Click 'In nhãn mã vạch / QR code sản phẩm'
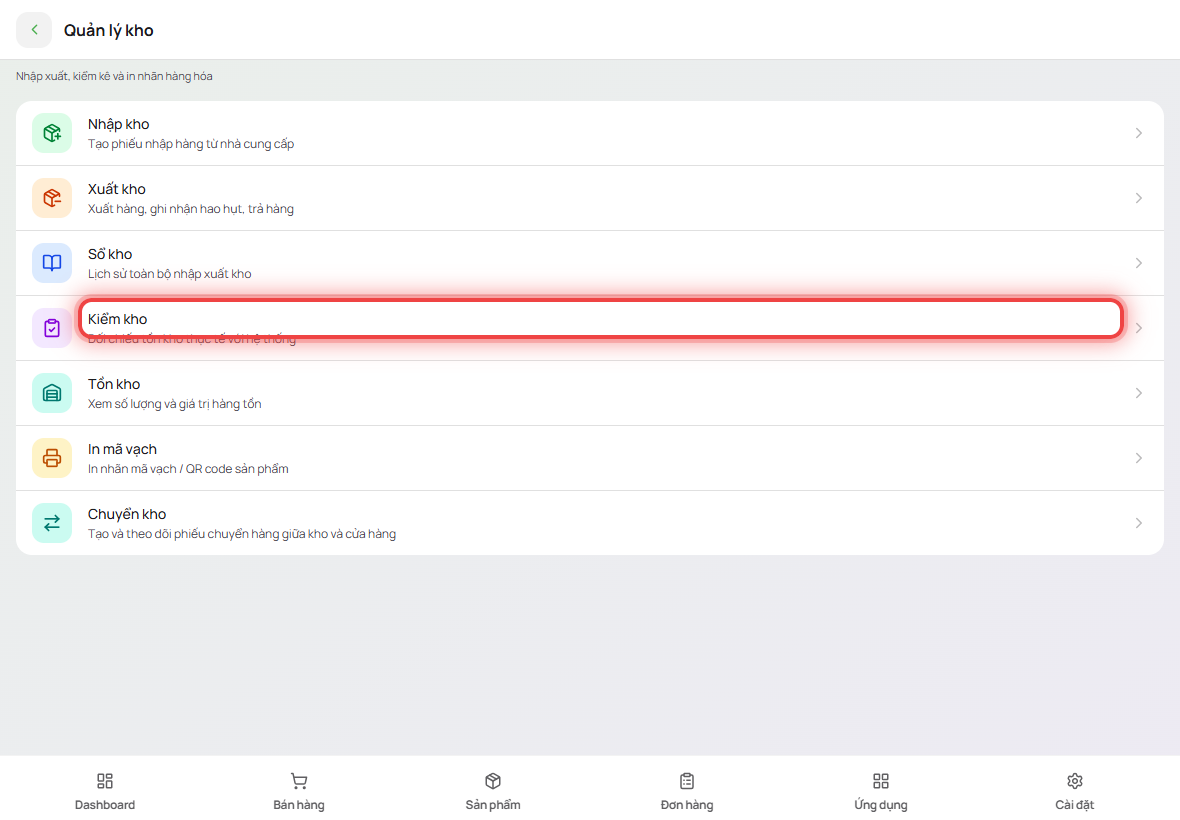The width and height of the screenshot is (1180, 820). pyautogui.click(x=188, y=469)
